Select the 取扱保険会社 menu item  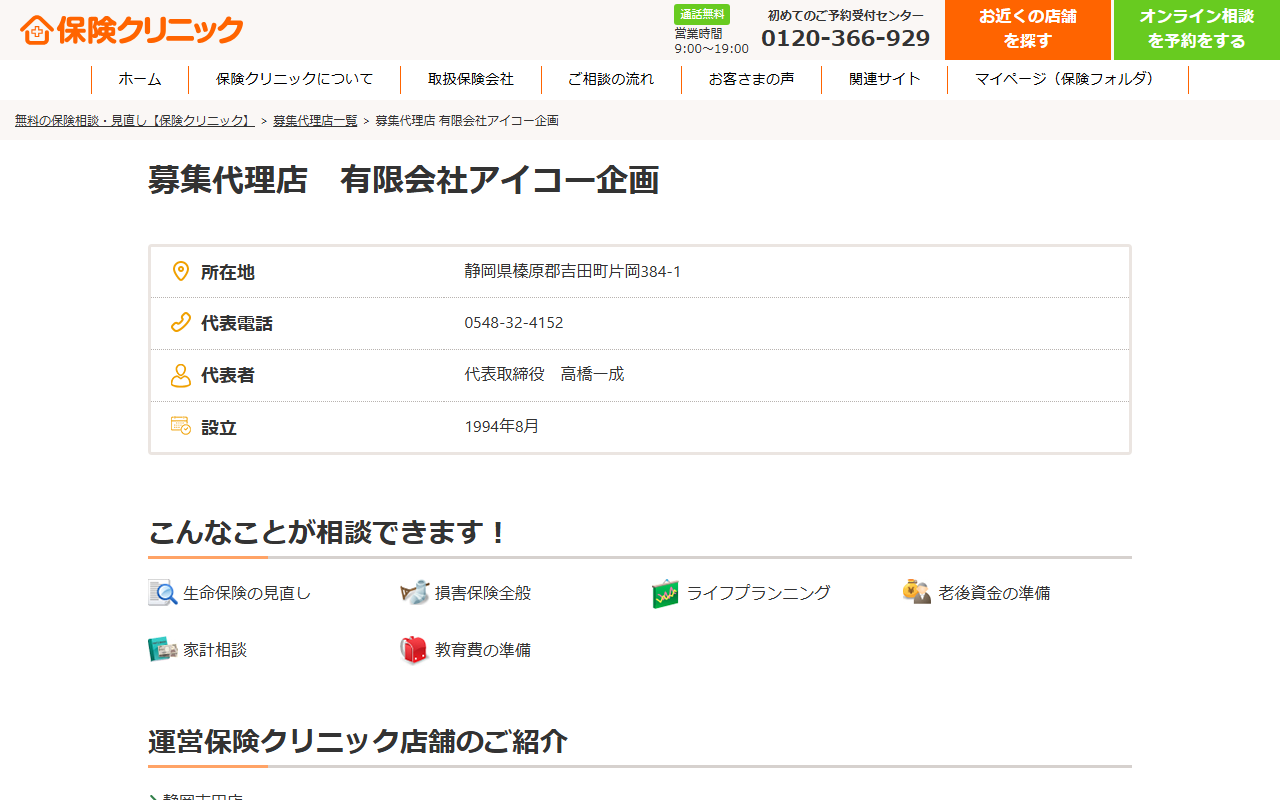(471, 79)
